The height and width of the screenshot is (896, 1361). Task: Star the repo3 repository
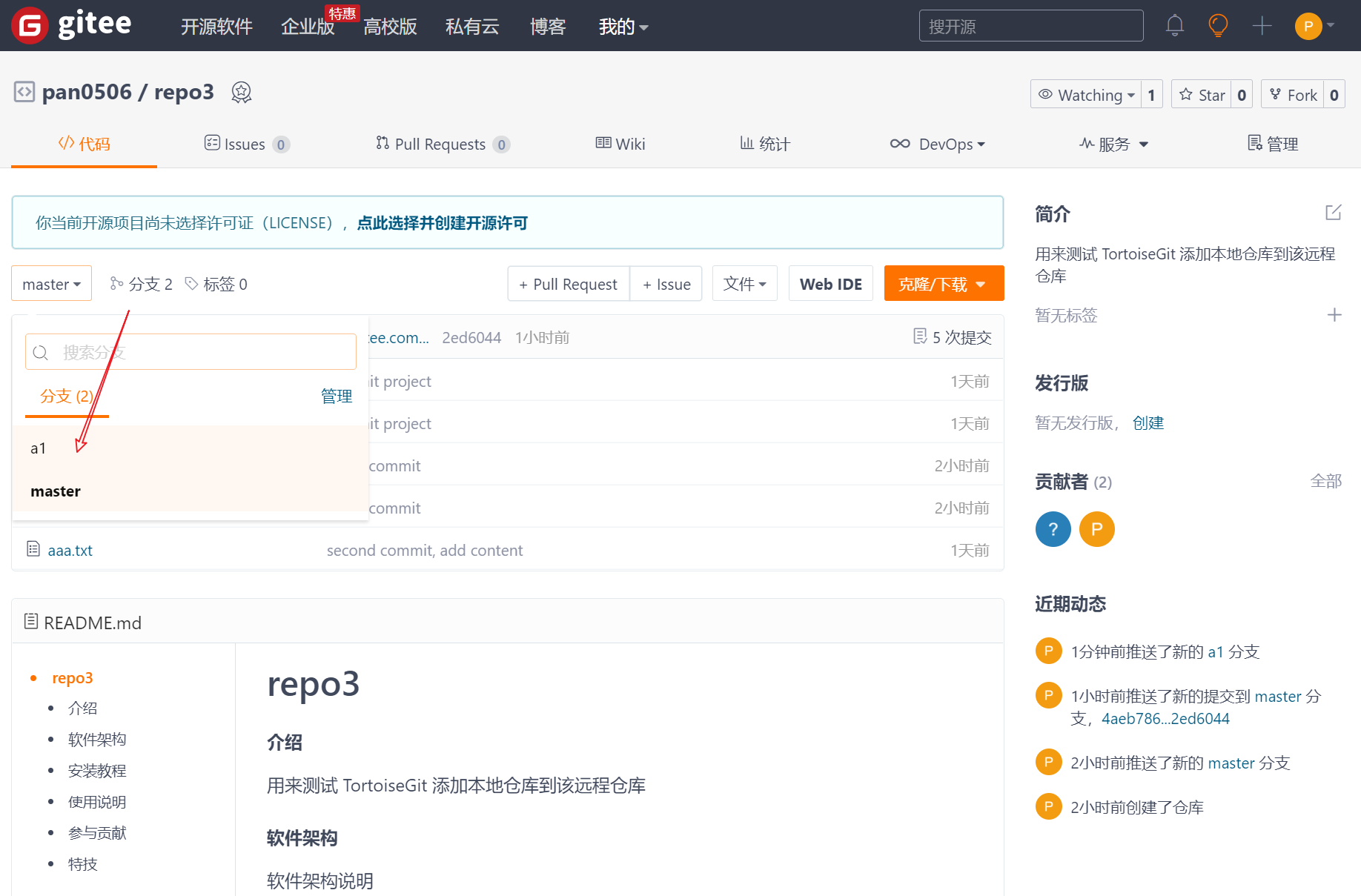(x=1202, y=95)
